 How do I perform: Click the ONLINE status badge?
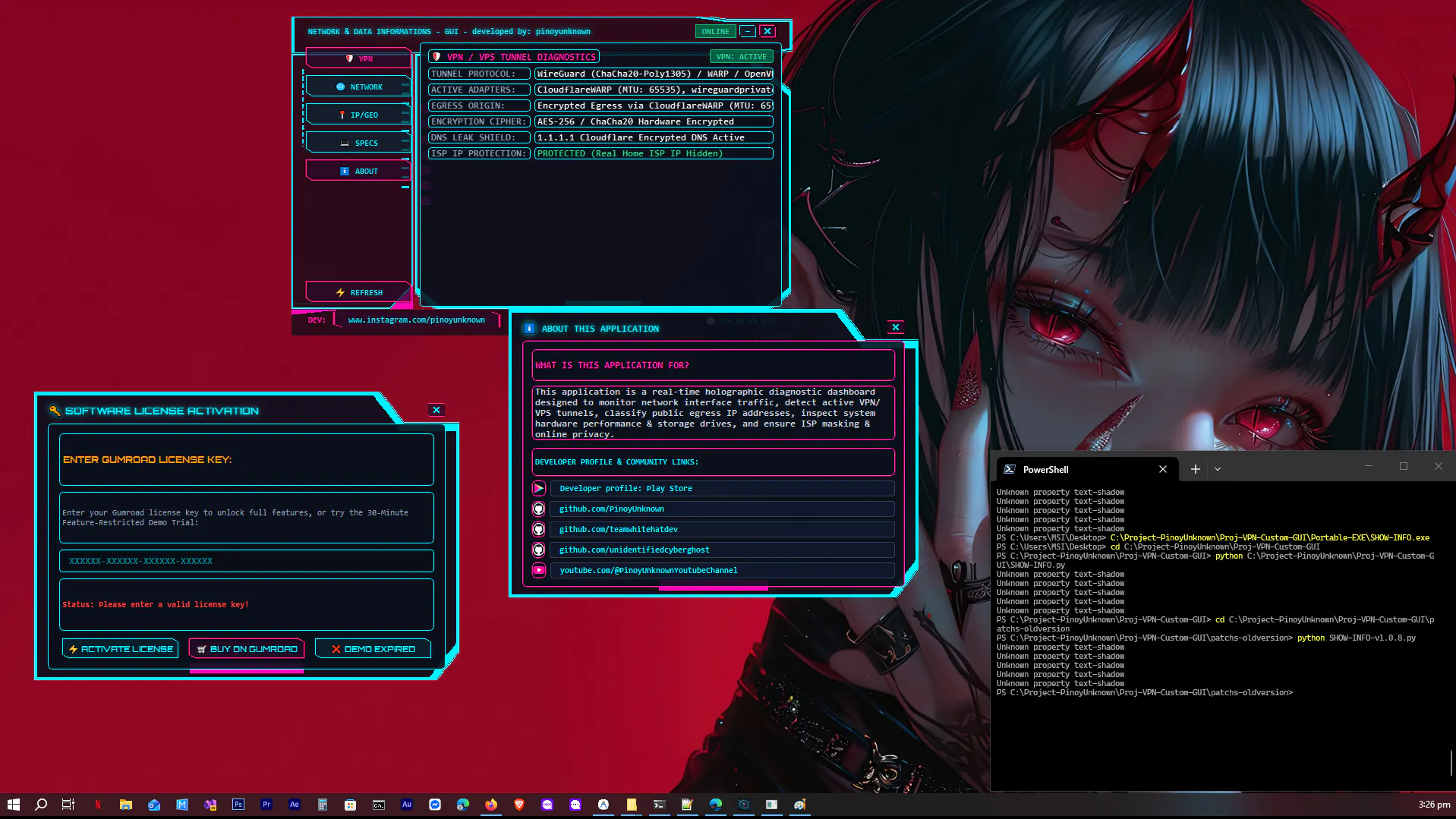(715, 31)
